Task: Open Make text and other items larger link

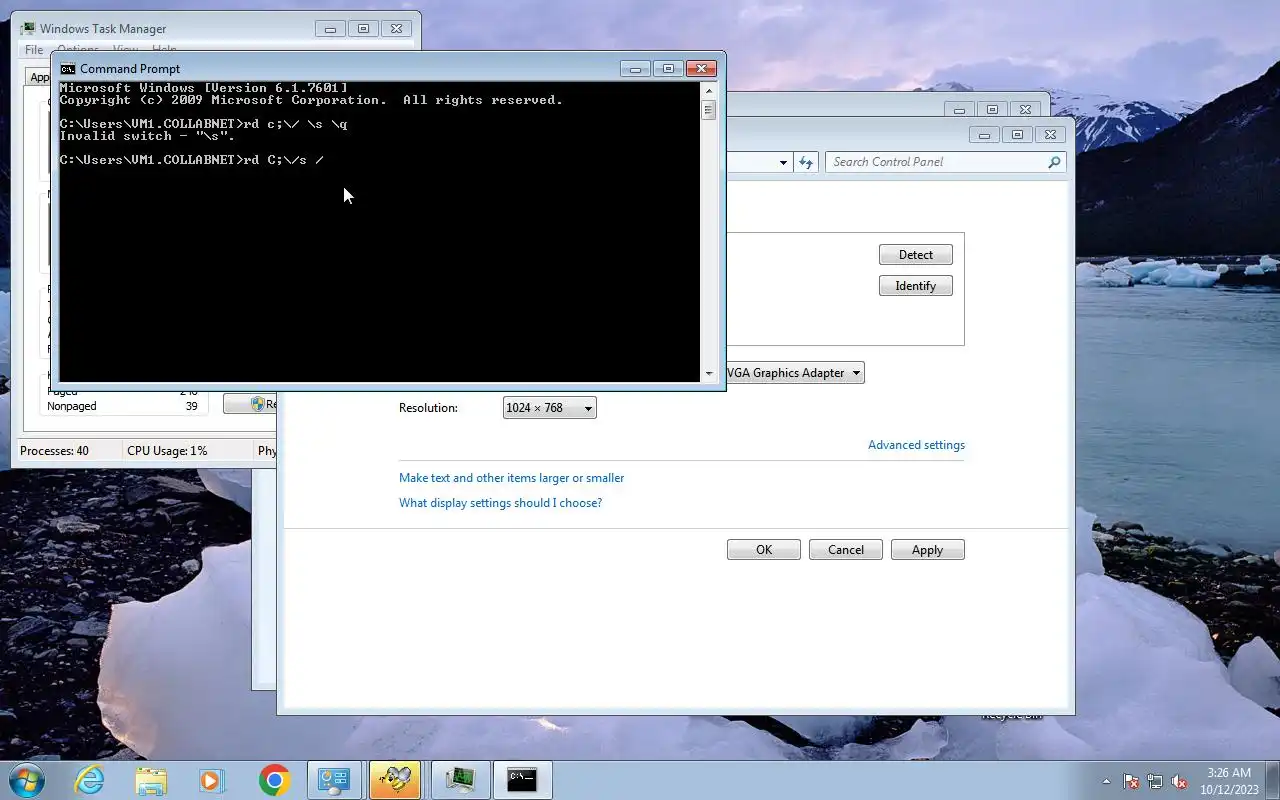Action: click(x=511, y=478)
